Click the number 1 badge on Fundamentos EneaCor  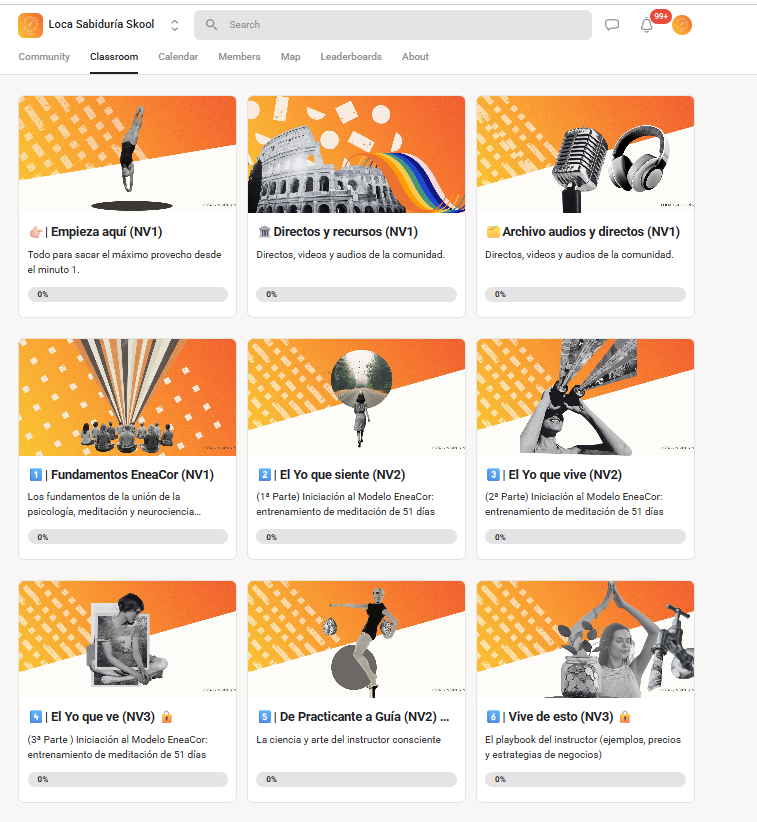(36, 474)
